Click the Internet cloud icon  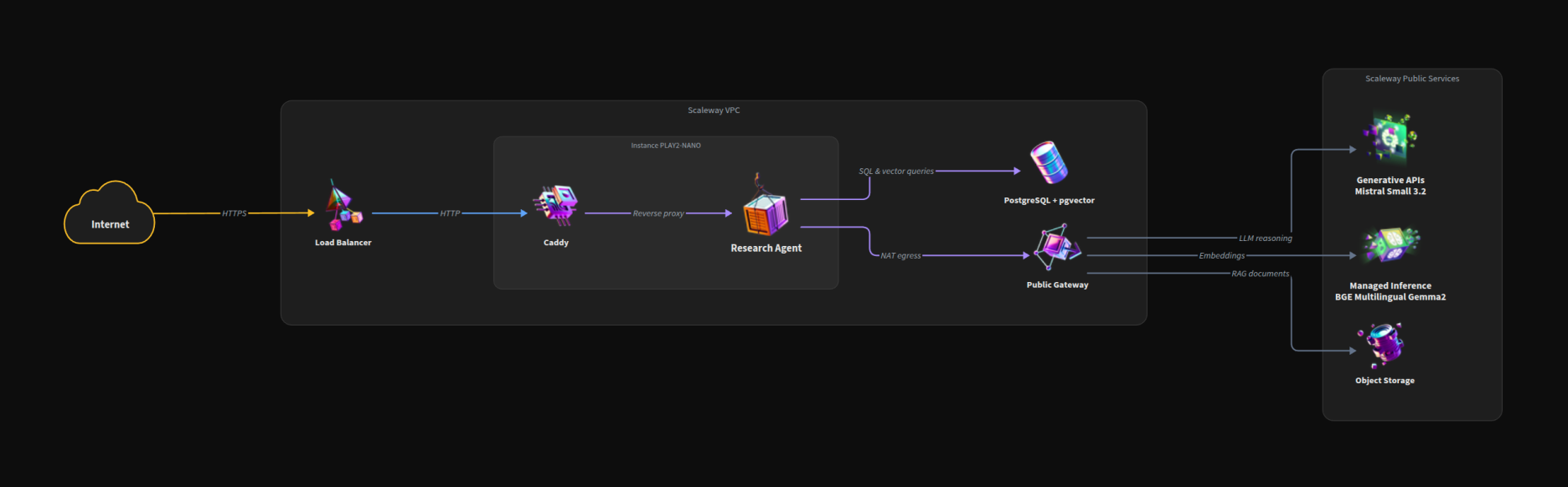110,213
